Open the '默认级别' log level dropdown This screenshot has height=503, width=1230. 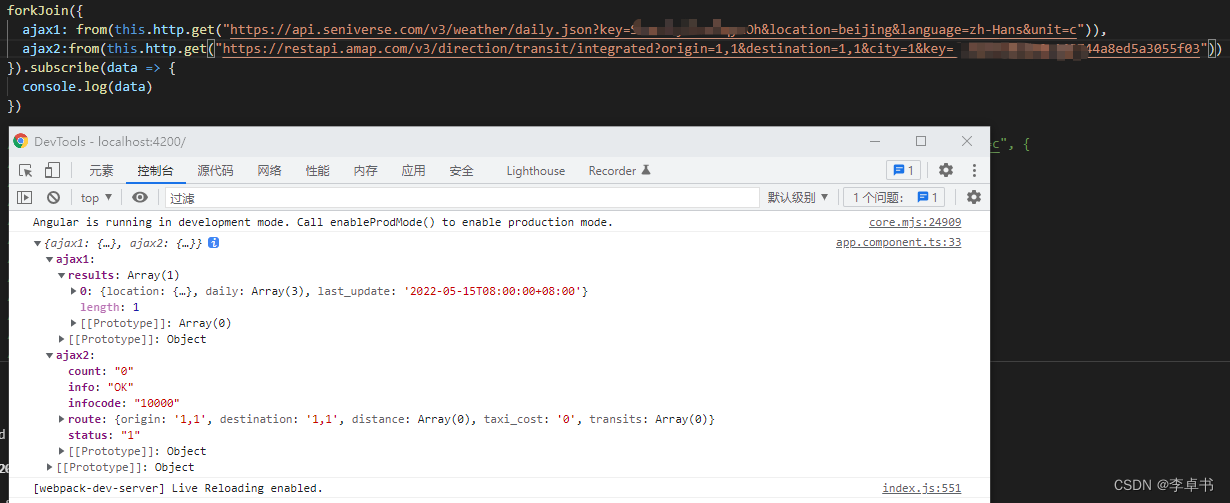click(x=798, y=198)
